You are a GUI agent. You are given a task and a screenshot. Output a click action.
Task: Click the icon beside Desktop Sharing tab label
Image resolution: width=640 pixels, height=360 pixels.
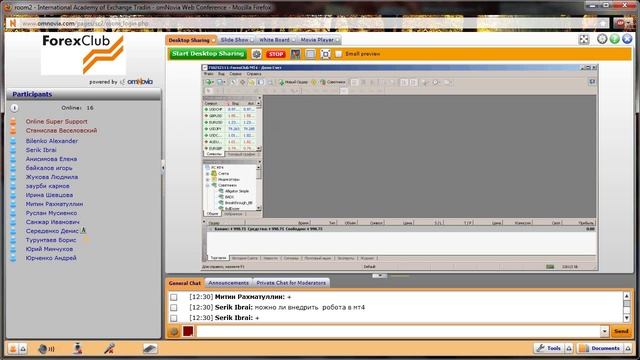[x=213, y=40]
